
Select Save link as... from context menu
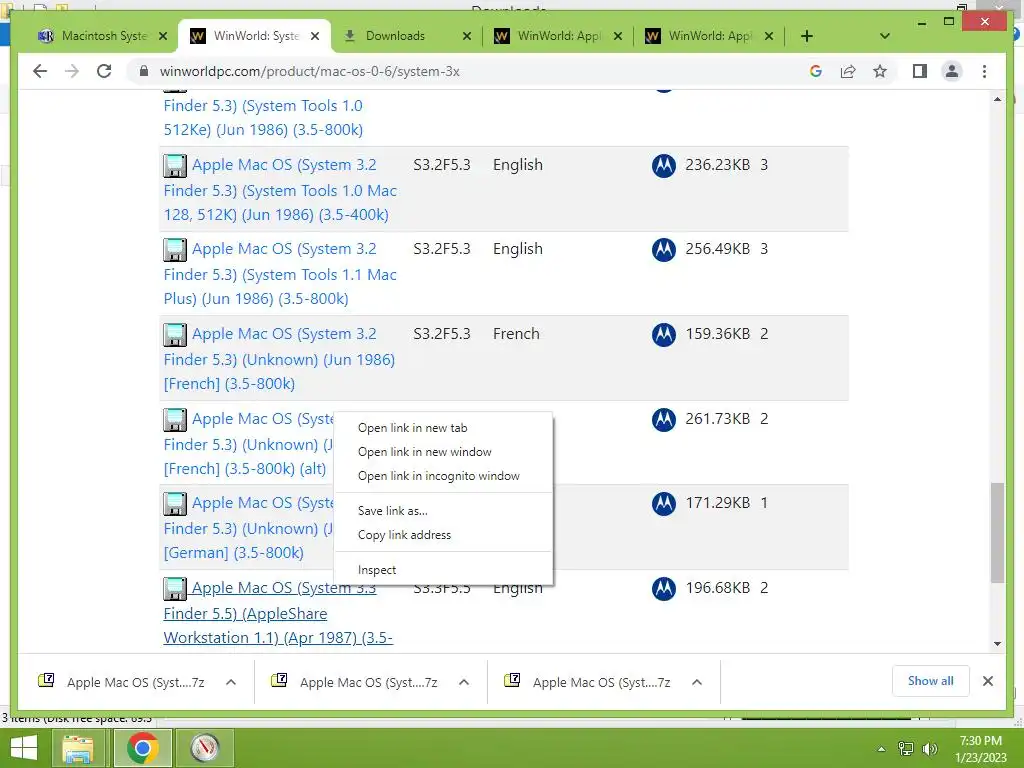coord(443,511)
